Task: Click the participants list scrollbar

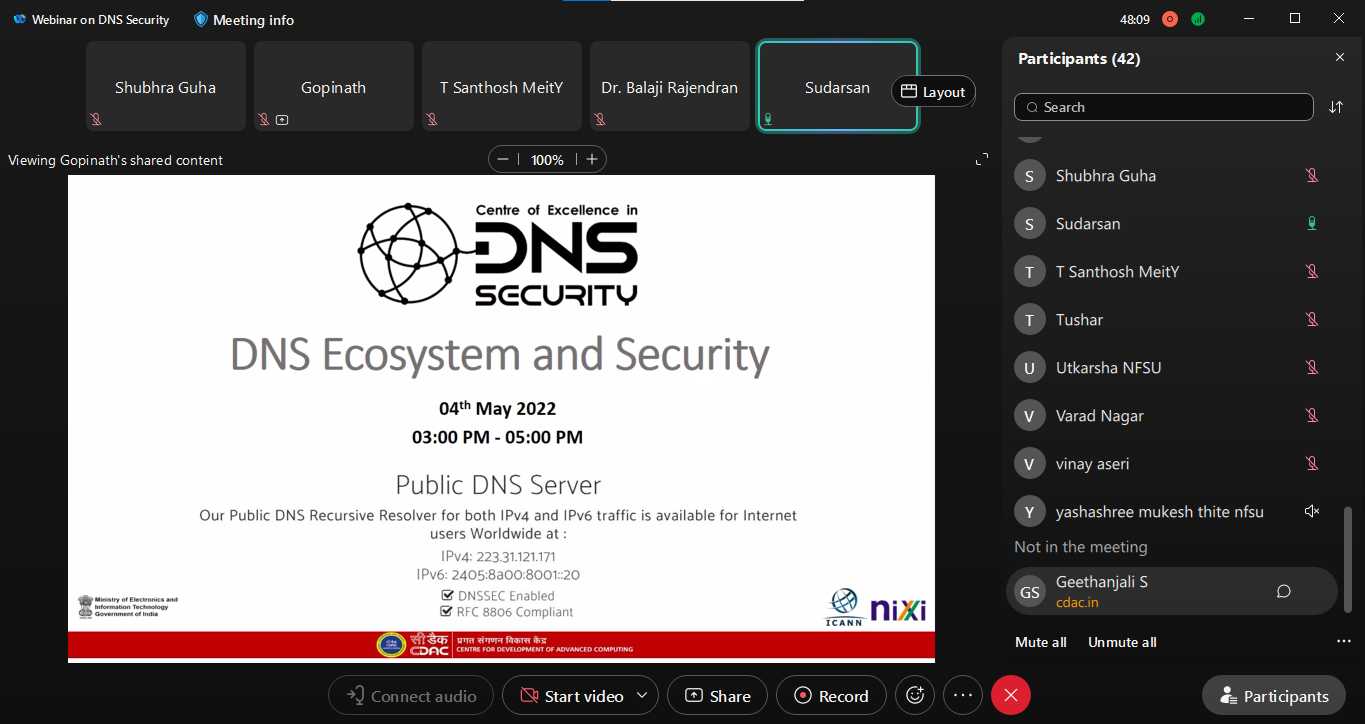Action: (1347, 560)
